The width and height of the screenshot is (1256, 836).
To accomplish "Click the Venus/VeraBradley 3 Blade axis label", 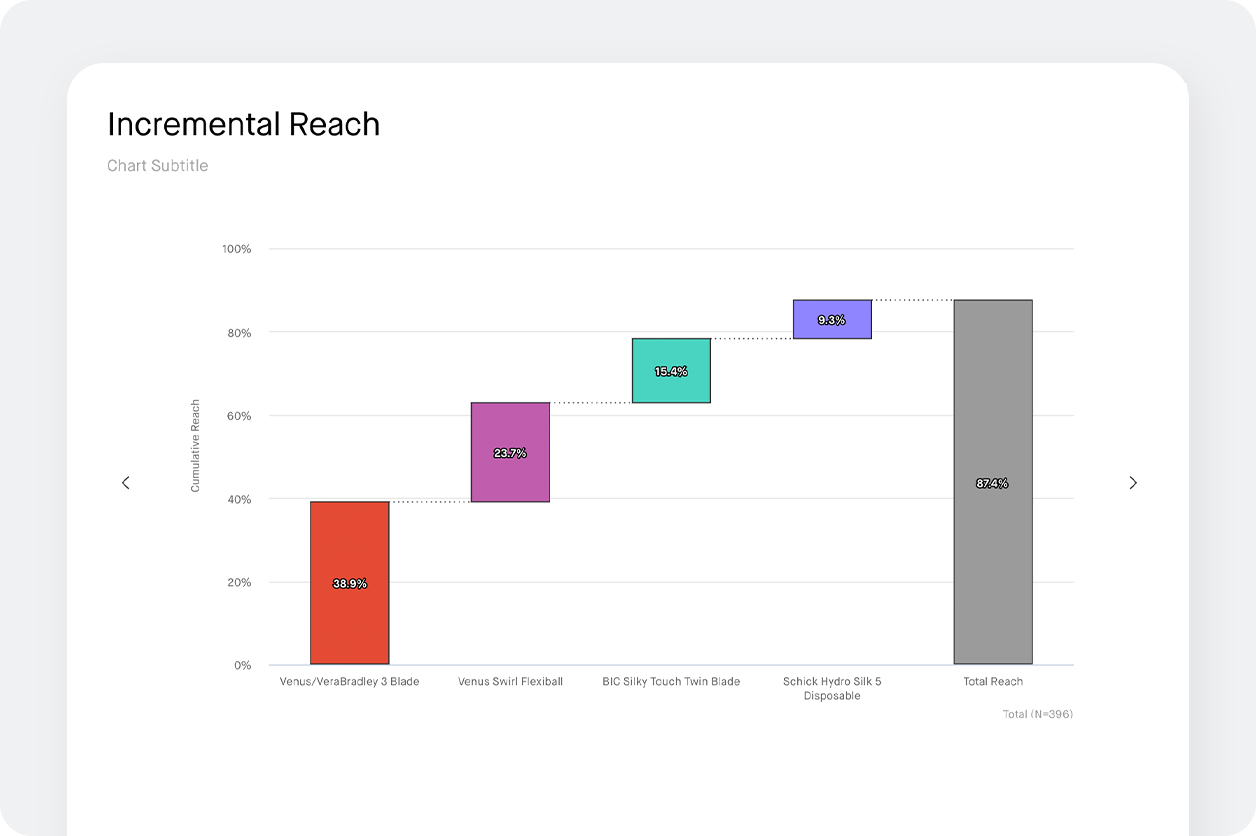I will [x=350, y=681].
